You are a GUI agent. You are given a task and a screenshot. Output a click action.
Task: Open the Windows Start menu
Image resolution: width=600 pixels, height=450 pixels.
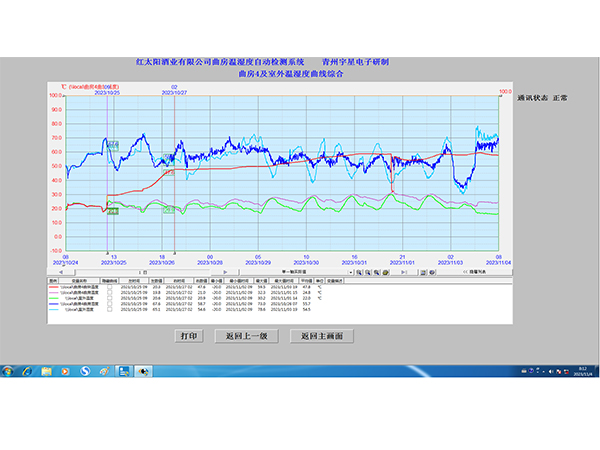(x=9, y=370)
